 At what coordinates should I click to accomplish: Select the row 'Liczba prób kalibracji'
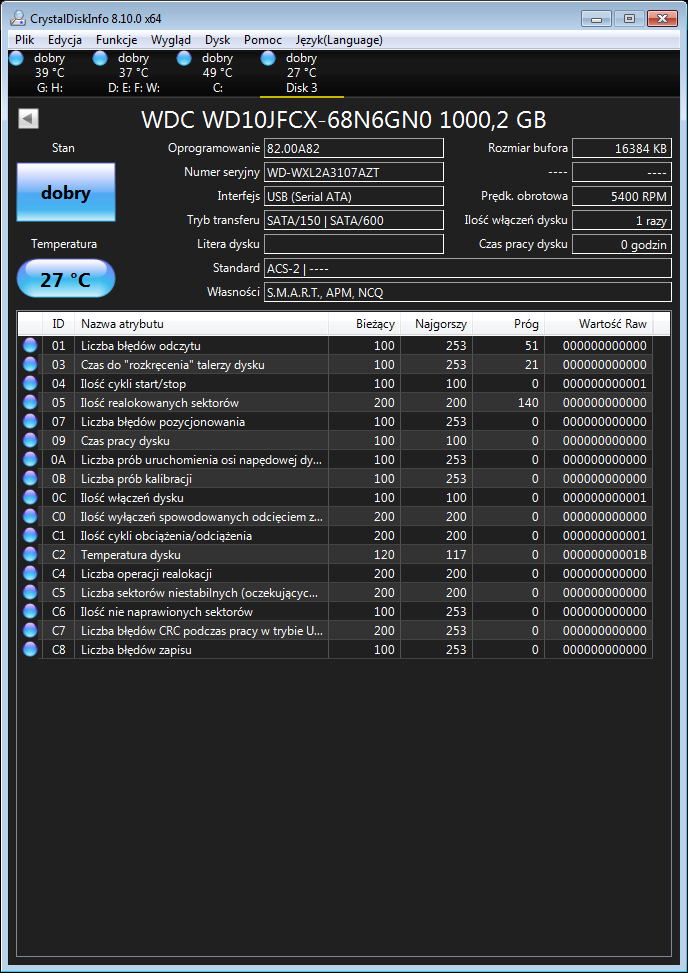335,479
